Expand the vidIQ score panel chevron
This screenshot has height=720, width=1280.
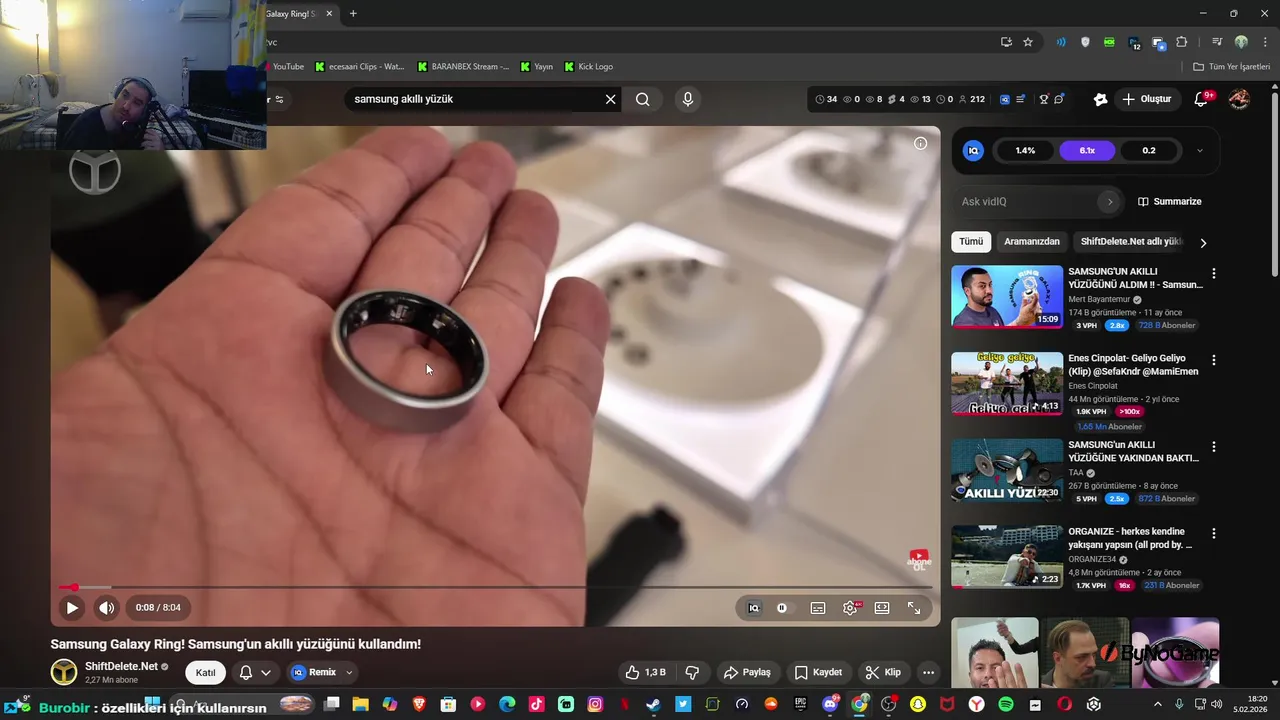point(1200,151)
